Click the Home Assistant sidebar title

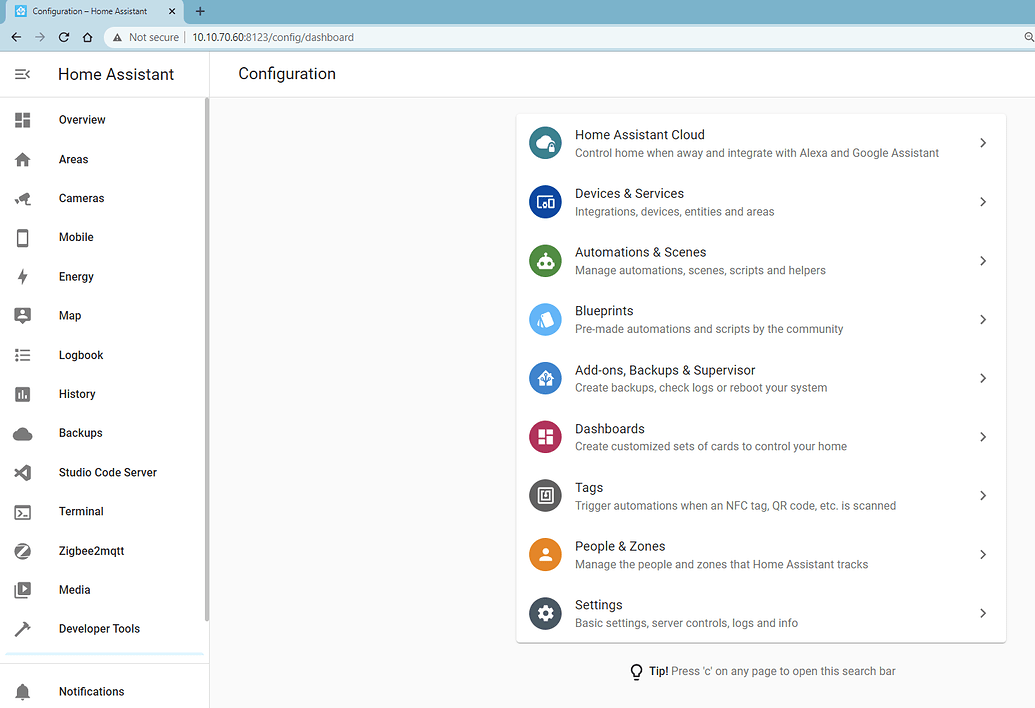116,75
